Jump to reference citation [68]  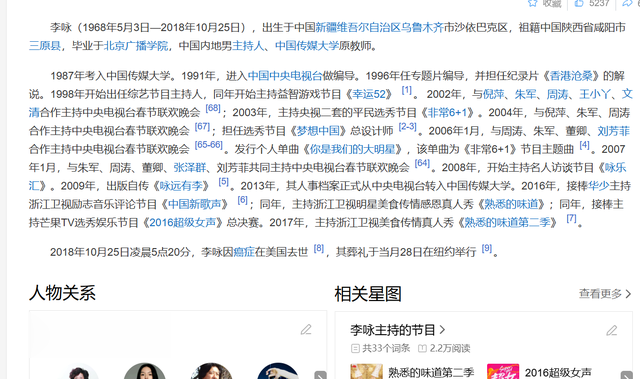click(213, 109)
